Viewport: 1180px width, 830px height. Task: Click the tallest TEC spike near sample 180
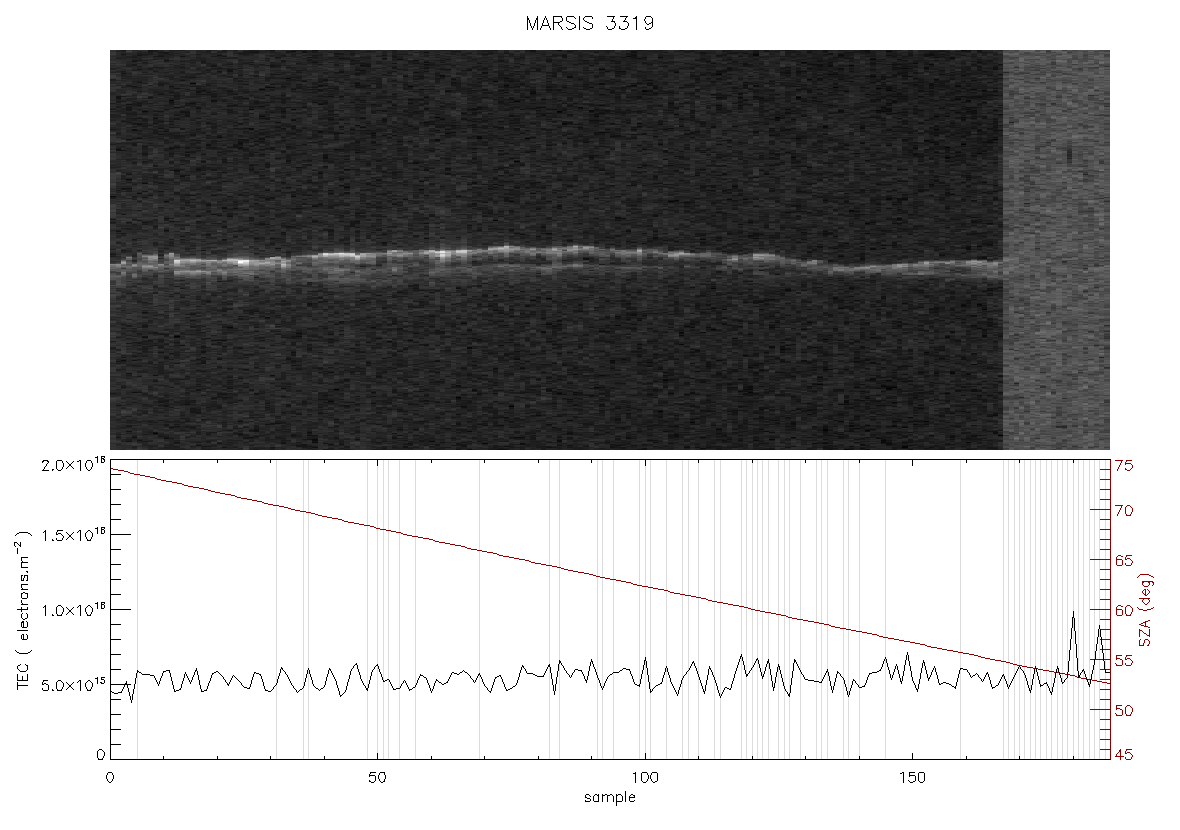[x=1073, y=613]
